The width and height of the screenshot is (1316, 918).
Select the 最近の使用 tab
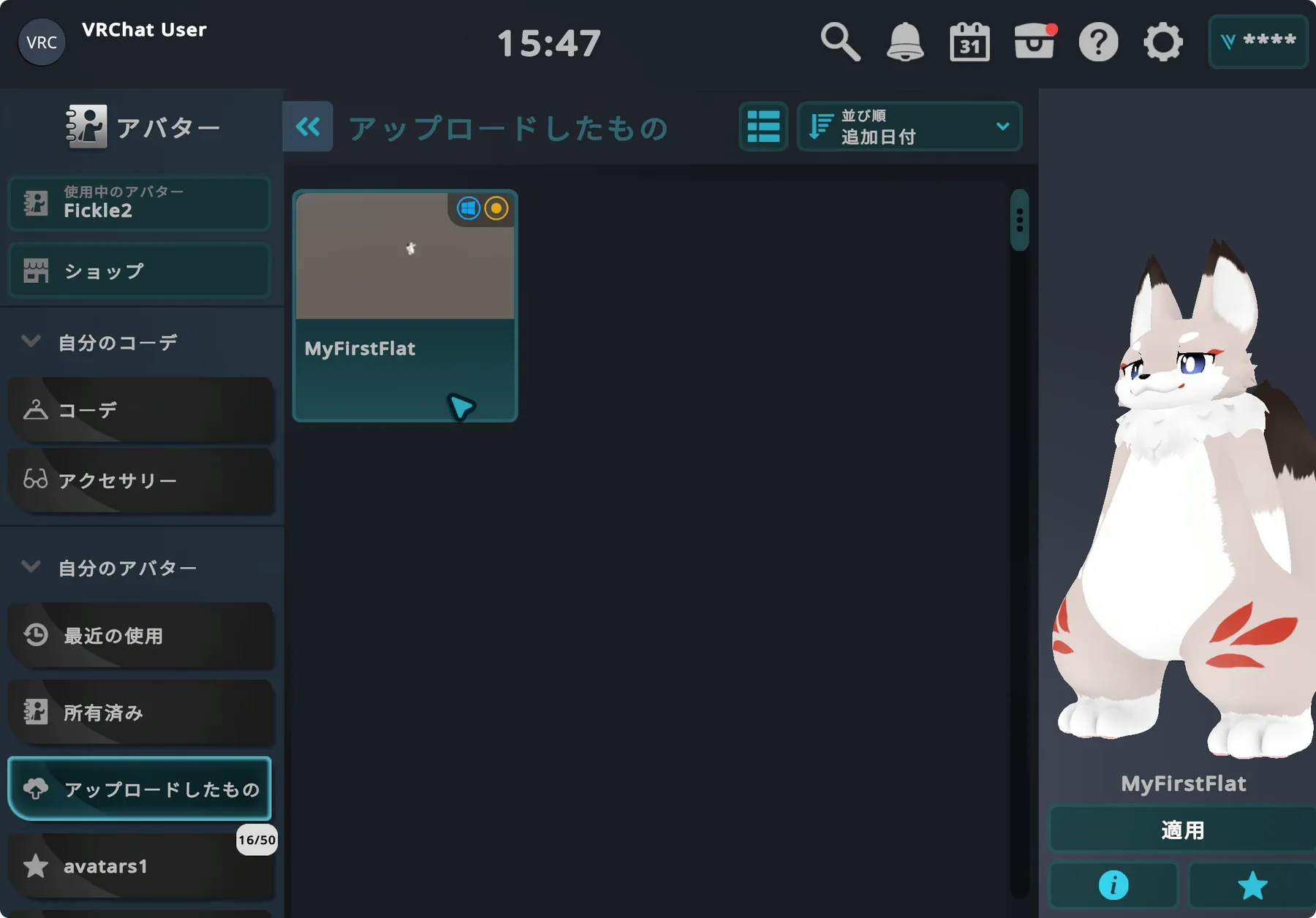coord(140,635)
